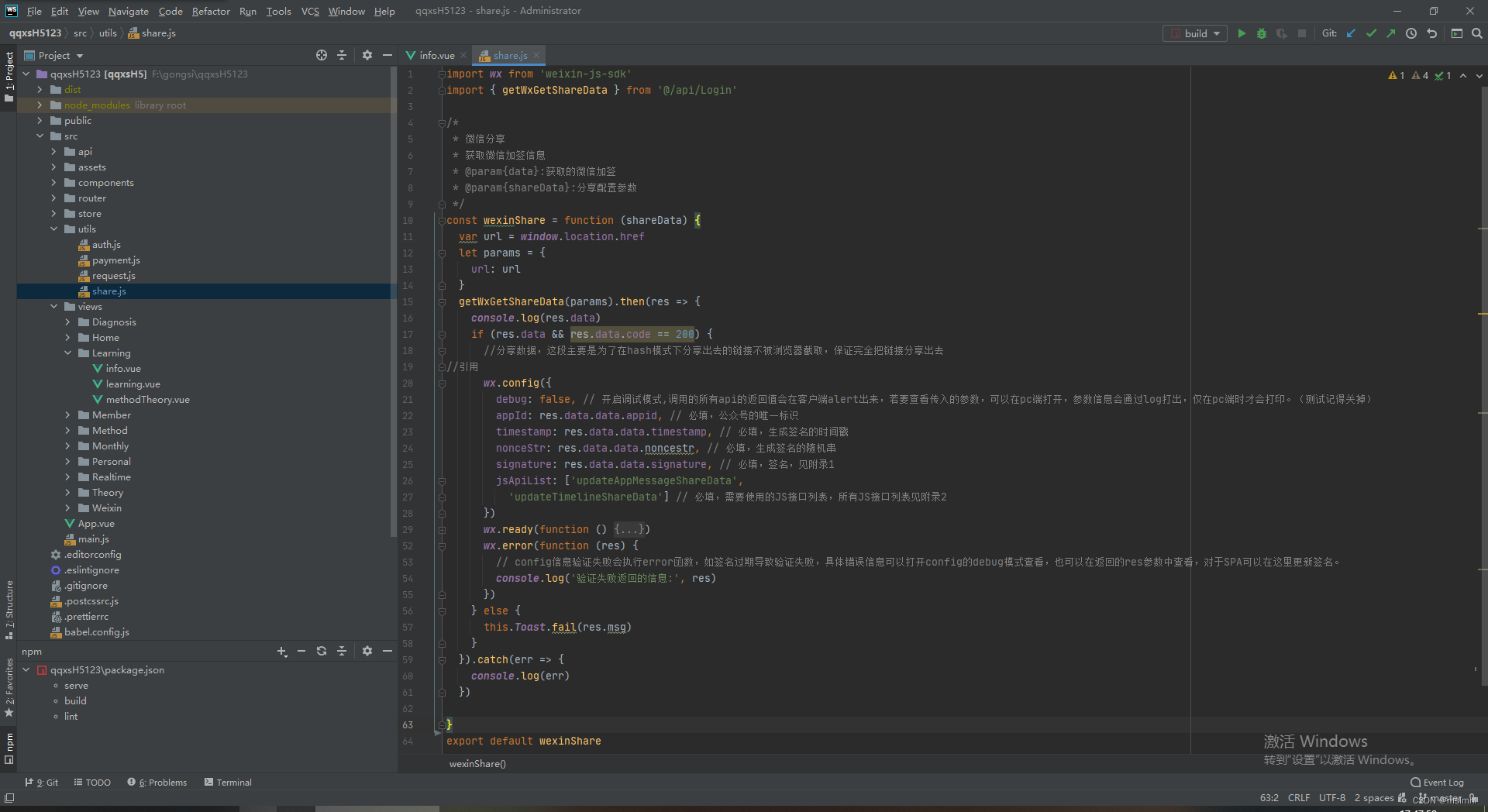Toggle tool window quick access icon bottom-left

[x=9, y=798]
